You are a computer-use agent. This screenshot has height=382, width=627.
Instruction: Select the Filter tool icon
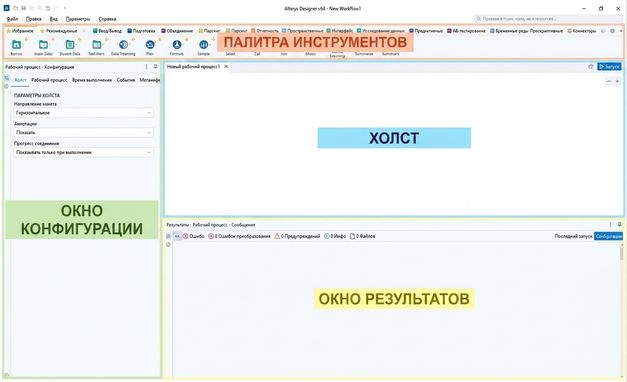(x=150, y=44)
